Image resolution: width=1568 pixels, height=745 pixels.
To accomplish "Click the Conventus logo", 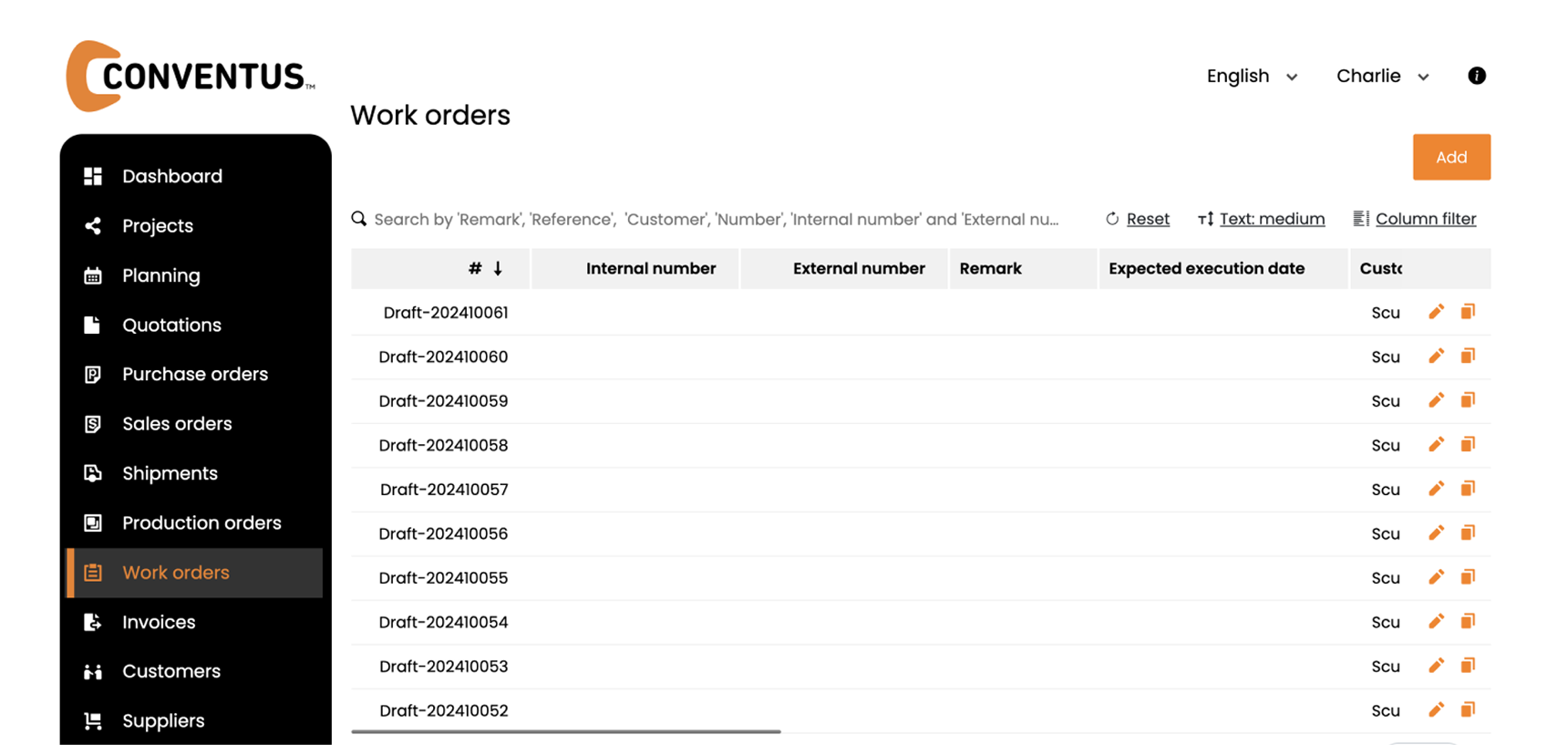I will coord(191,77).
